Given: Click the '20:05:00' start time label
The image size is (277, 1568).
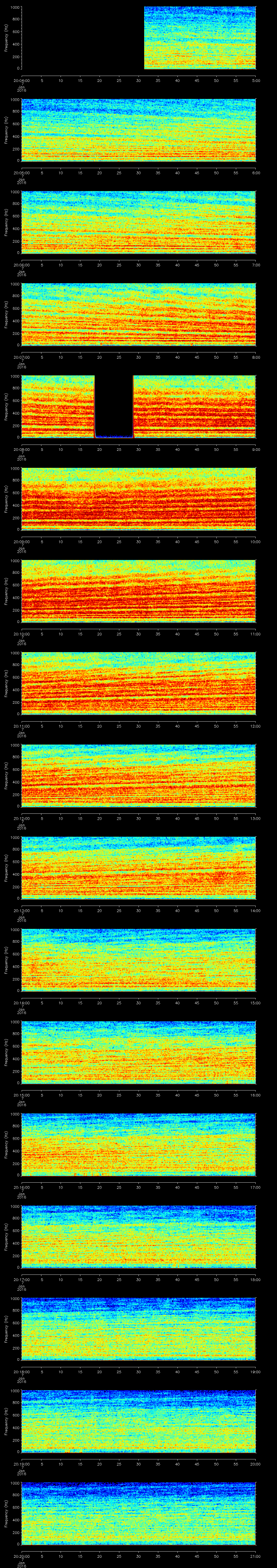Looking at the screenshot, I should coord(21,173).
